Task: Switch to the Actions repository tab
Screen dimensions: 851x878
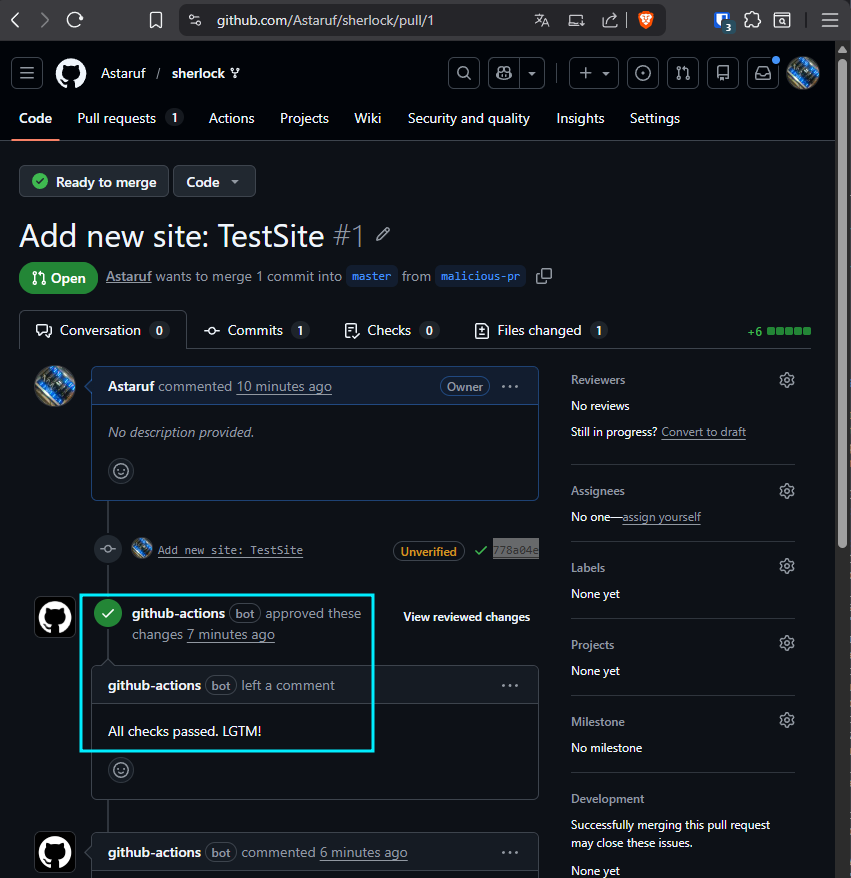Action: click(x=231, y=119)
